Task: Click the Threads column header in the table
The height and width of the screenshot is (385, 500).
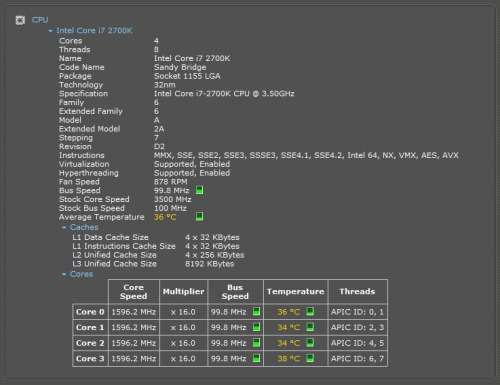Action: [x=357, y=292]
